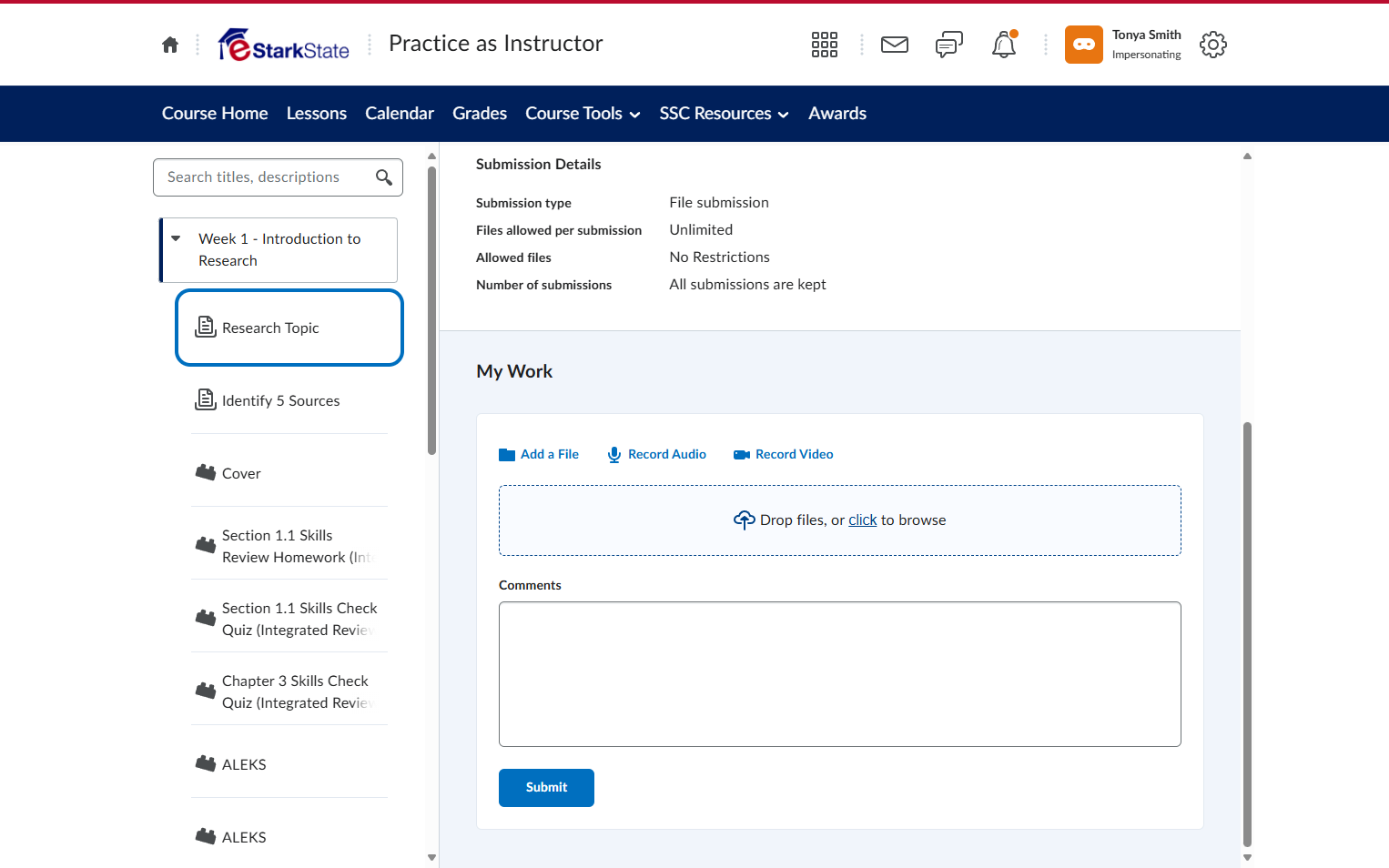Open the subscription alerts chat icon

pyautogui.click(x=949, y=45)
